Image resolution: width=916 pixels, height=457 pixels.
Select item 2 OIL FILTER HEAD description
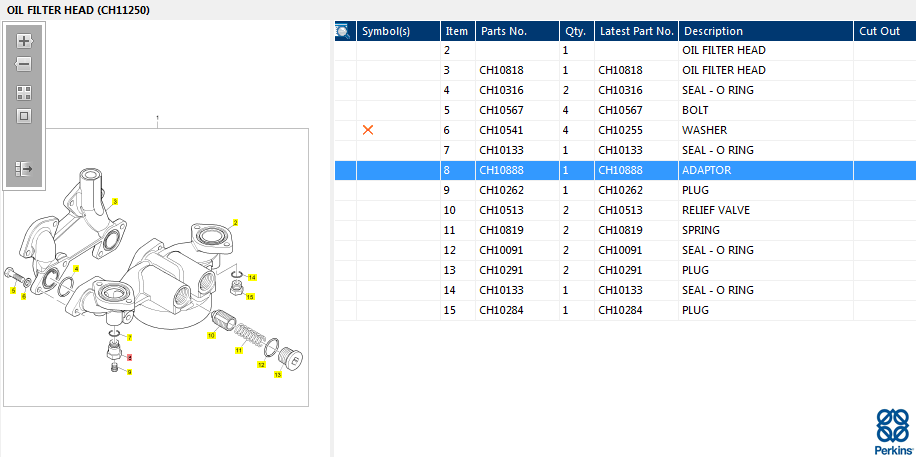tap(724, 50)
